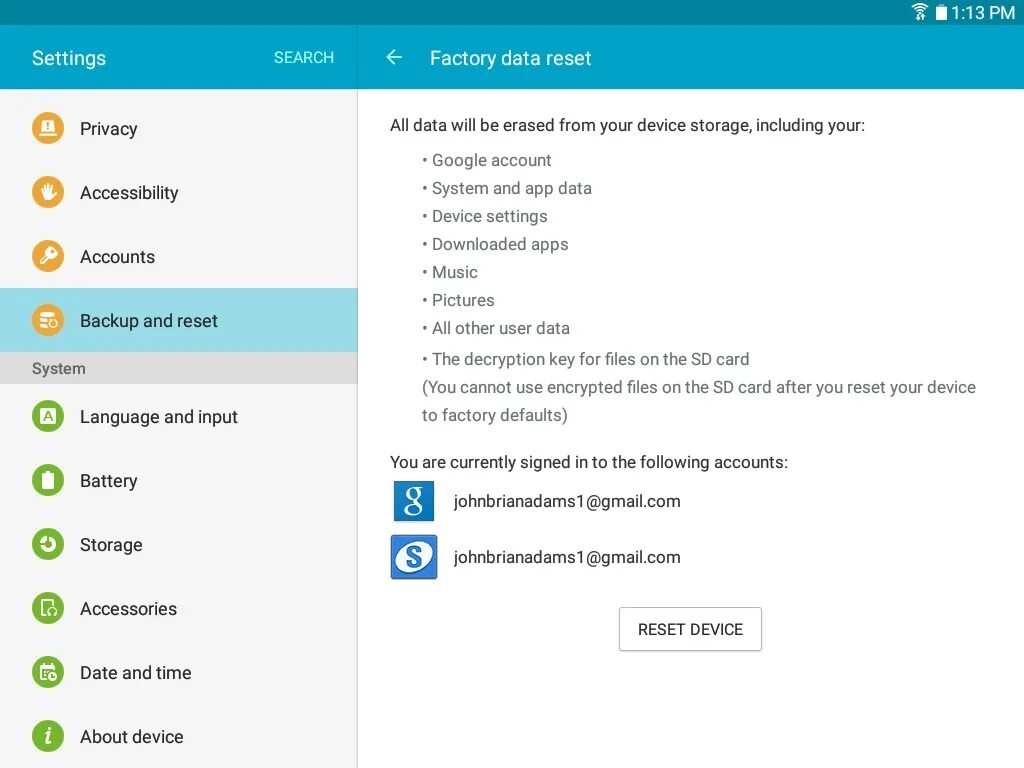1024x768 pixels.
Task: Tap the battery status bar icon
Action: tap(940, 12)
